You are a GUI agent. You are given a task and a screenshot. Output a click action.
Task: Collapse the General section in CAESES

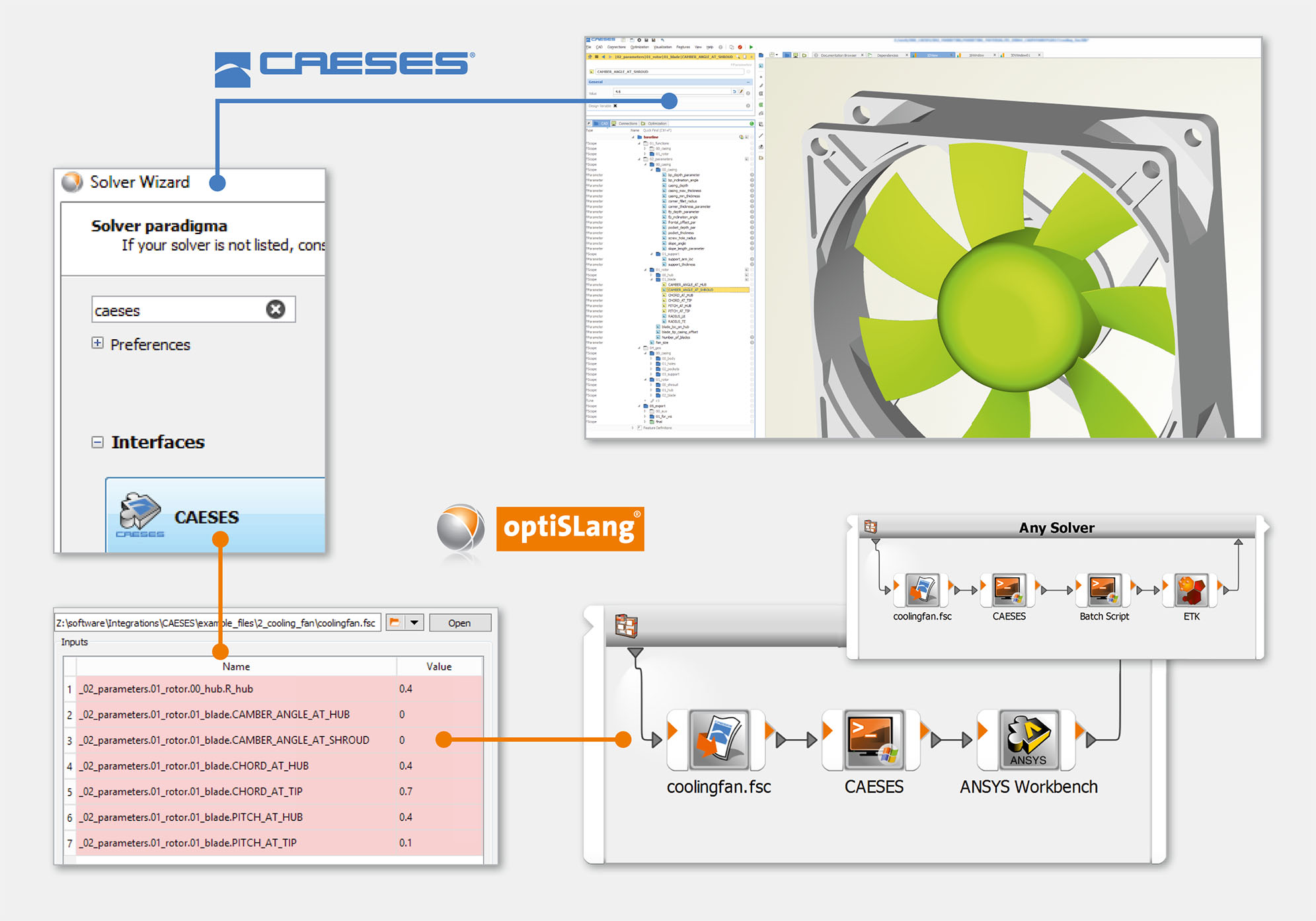(748, 82)
